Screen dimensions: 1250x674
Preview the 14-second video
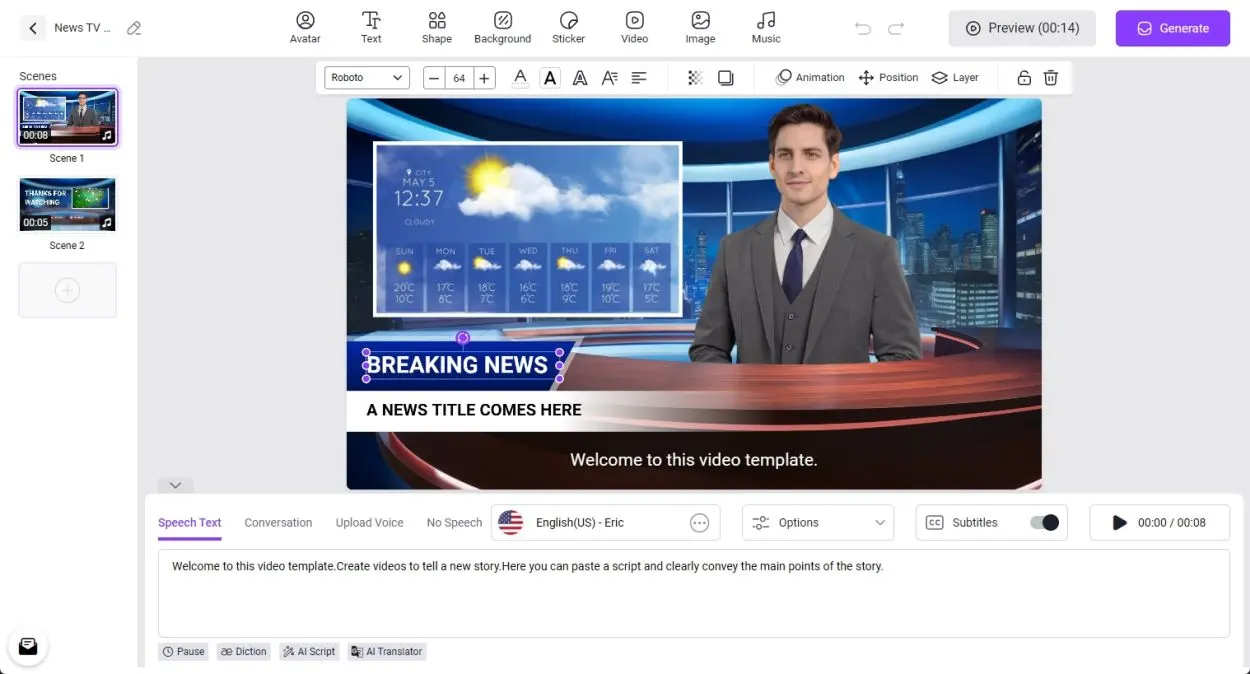pos(1022,28)
